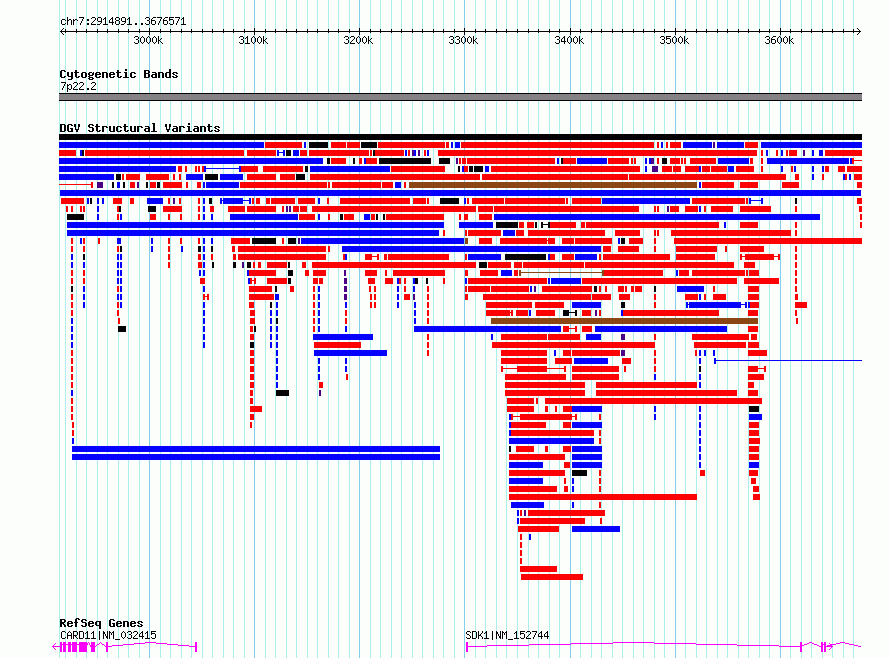The image size is (890, 658).
Task: Click the SDK1 magenta gene line
Action: coord(663,645)
